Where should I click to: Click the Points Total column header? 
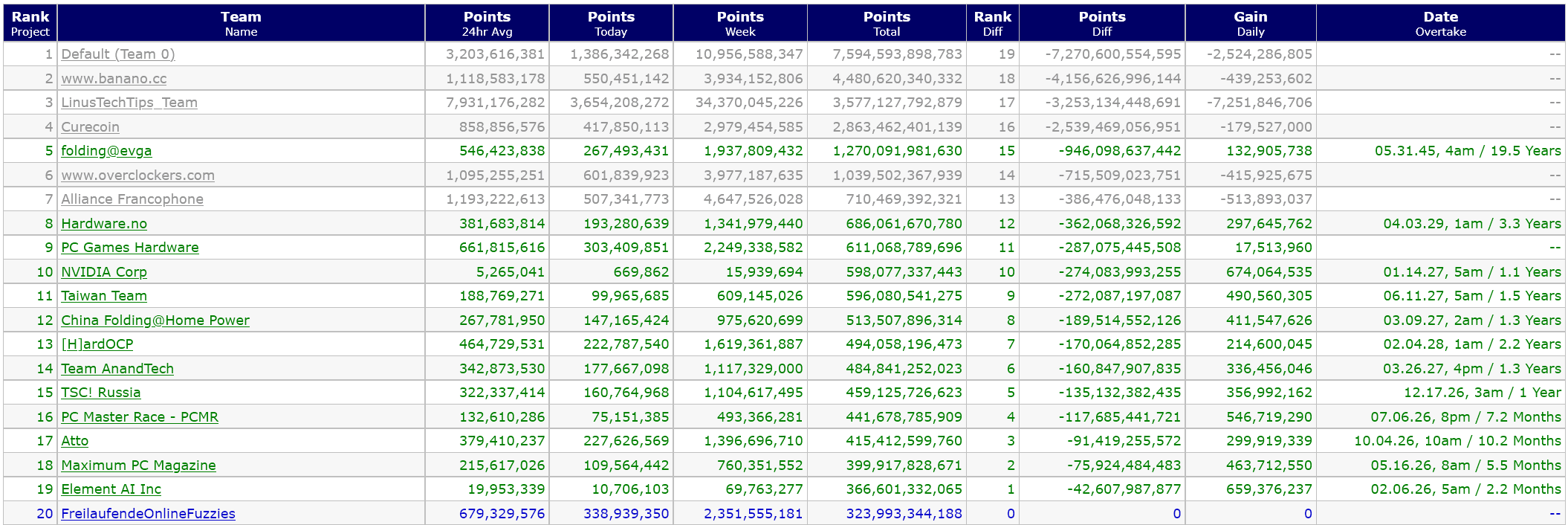[x=887, y=23]
